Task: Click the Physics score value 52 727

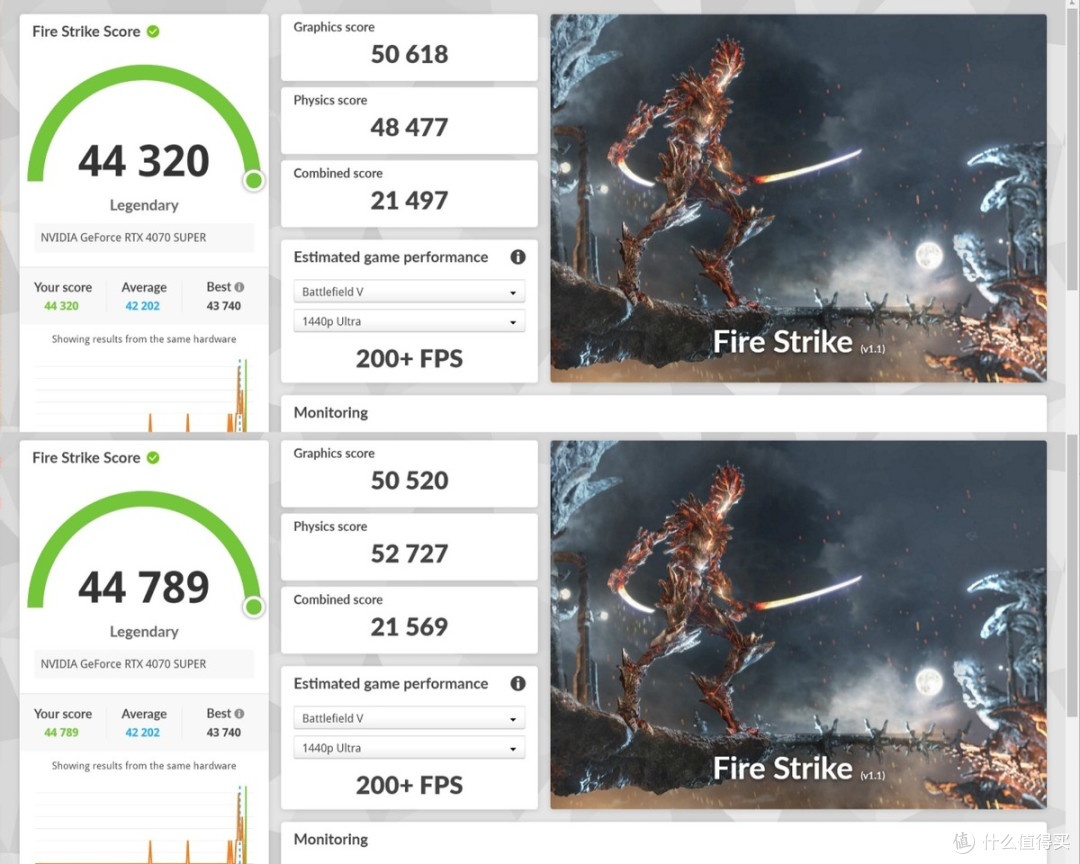Action: [x=409, y=554]
